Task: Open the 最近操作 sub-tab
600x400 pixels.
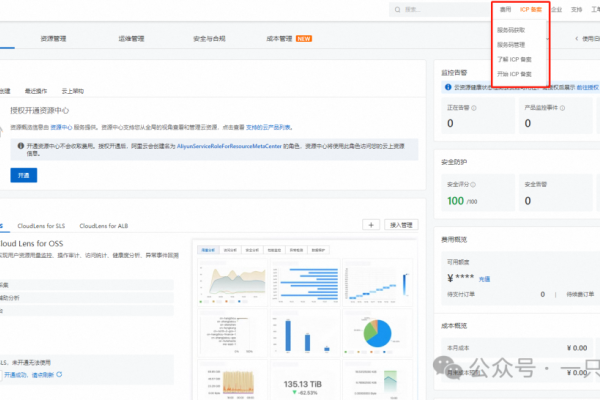Action: coord(36,91)
